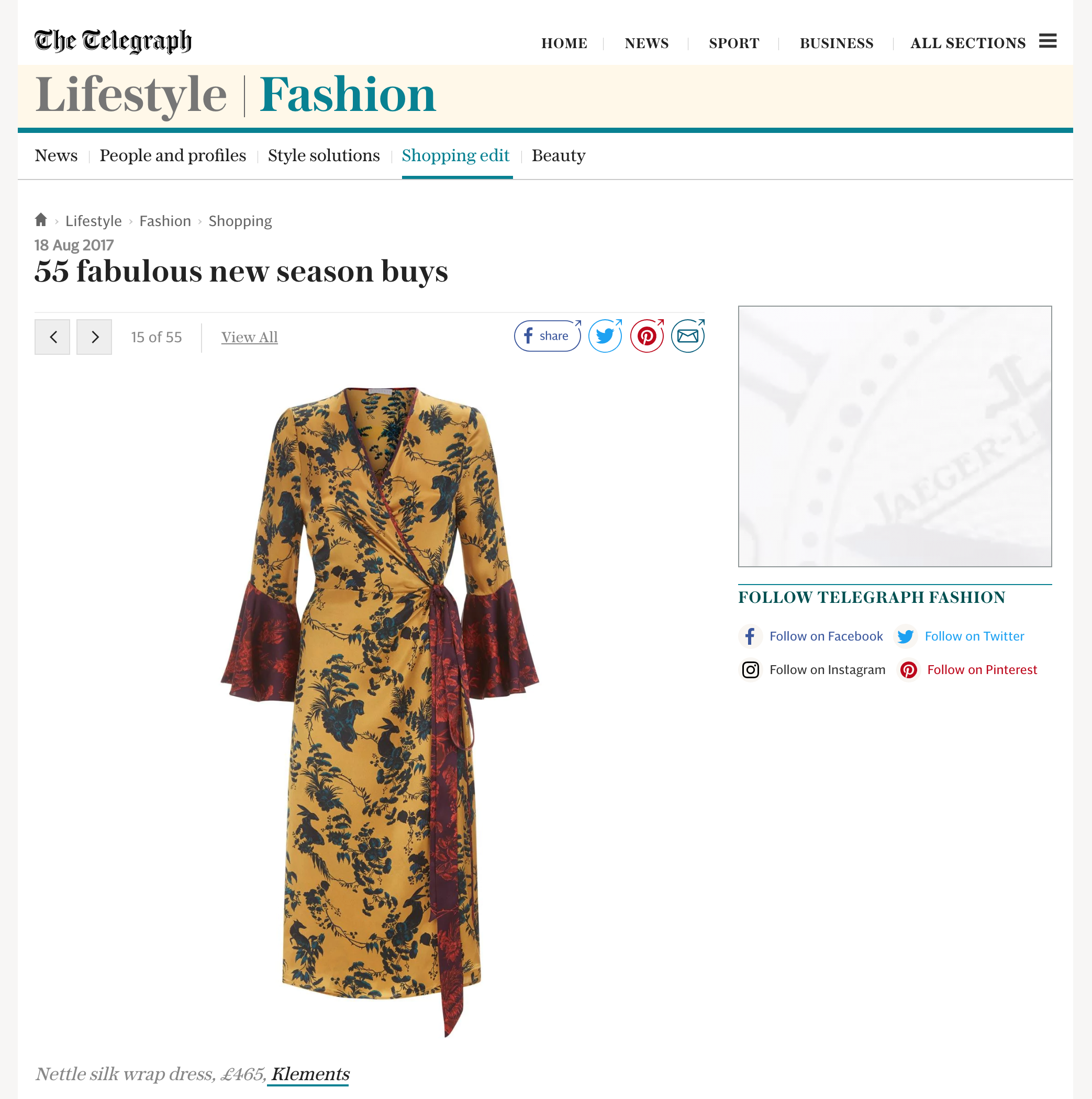
Task: Share article on Twitter icon
Action: (x=605, y=336)
